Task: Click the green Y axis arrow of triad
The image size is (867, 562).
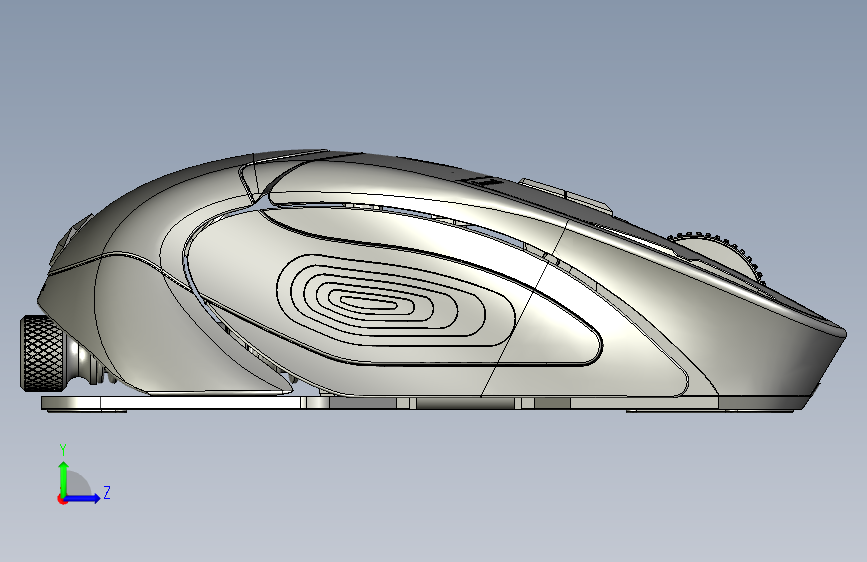Action: (64, 478)
